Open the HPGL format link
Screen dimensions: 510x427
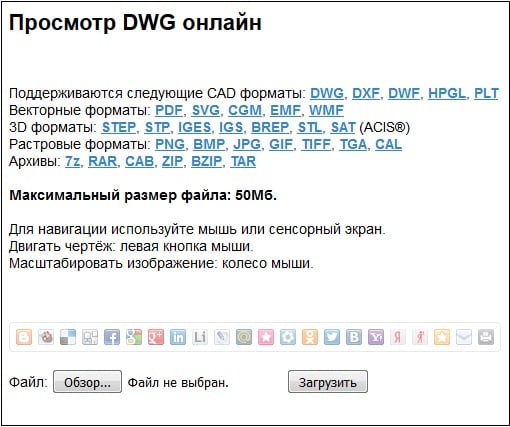[447, 93]
